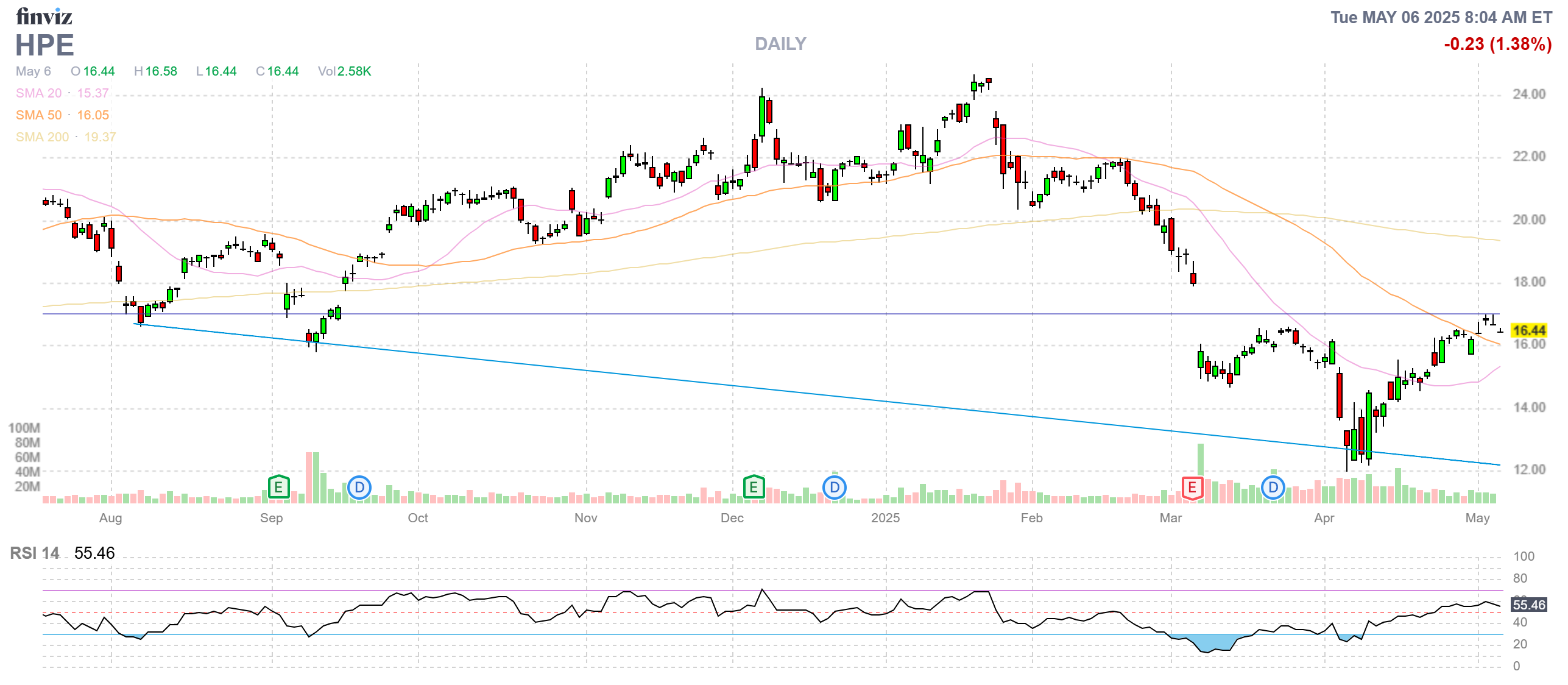Click the -0.23 (1.38%) change text
This screenshot has width=1568, height=685.
click(x=1498, y=44)
